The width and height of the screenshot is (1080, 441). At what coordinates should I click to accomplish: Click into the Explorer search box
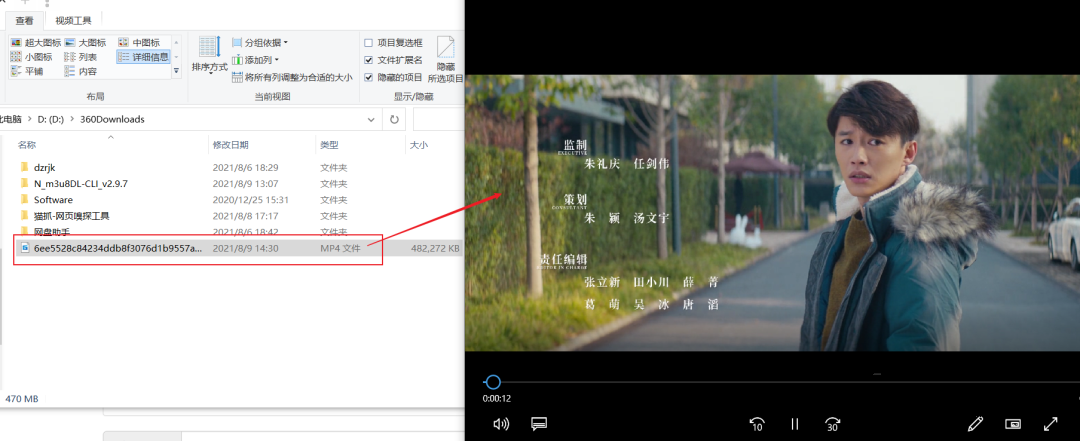pos(439,119)
